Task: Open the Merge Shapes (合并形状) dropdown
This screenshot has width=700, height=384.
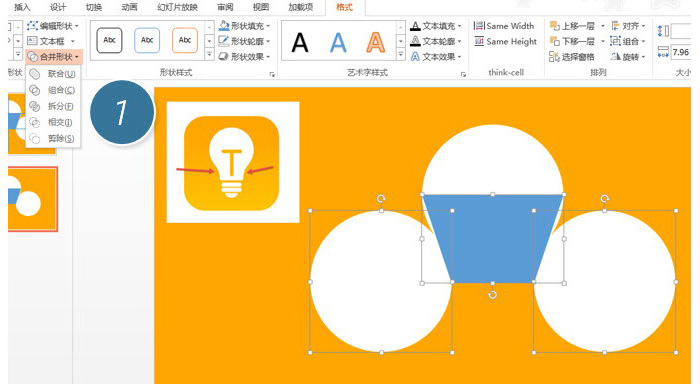Action: click(x=54, y=57)
